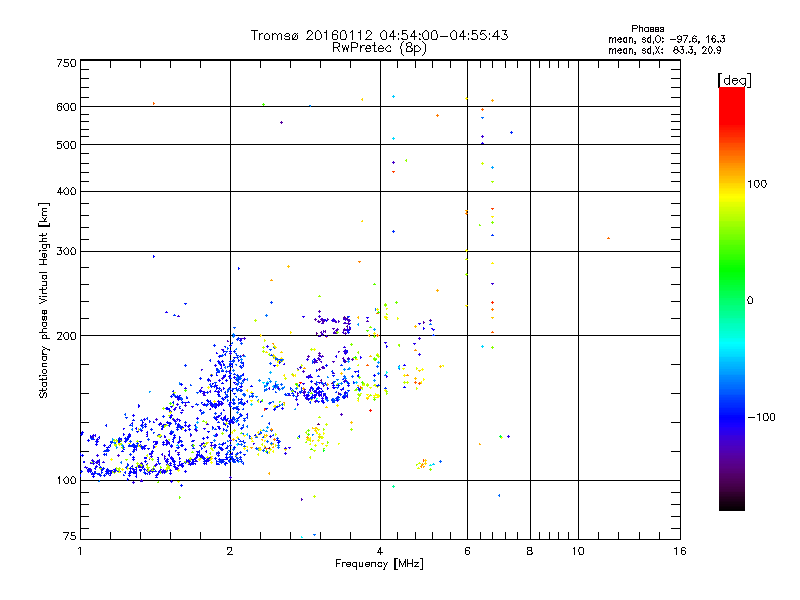The image size is (800, 600).
Task: Click the 'Stationary phase Virtual Height [km]' label
Action: tap(44, 301)
